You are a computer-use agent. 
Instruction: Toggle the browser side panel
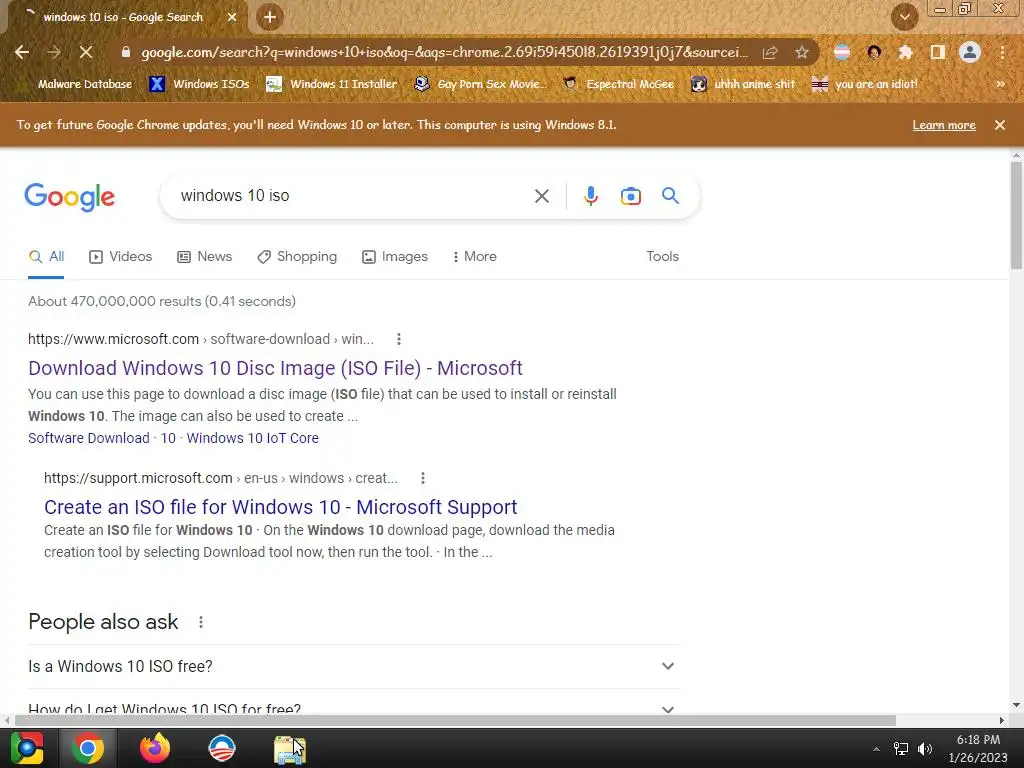tap(938, 52)
